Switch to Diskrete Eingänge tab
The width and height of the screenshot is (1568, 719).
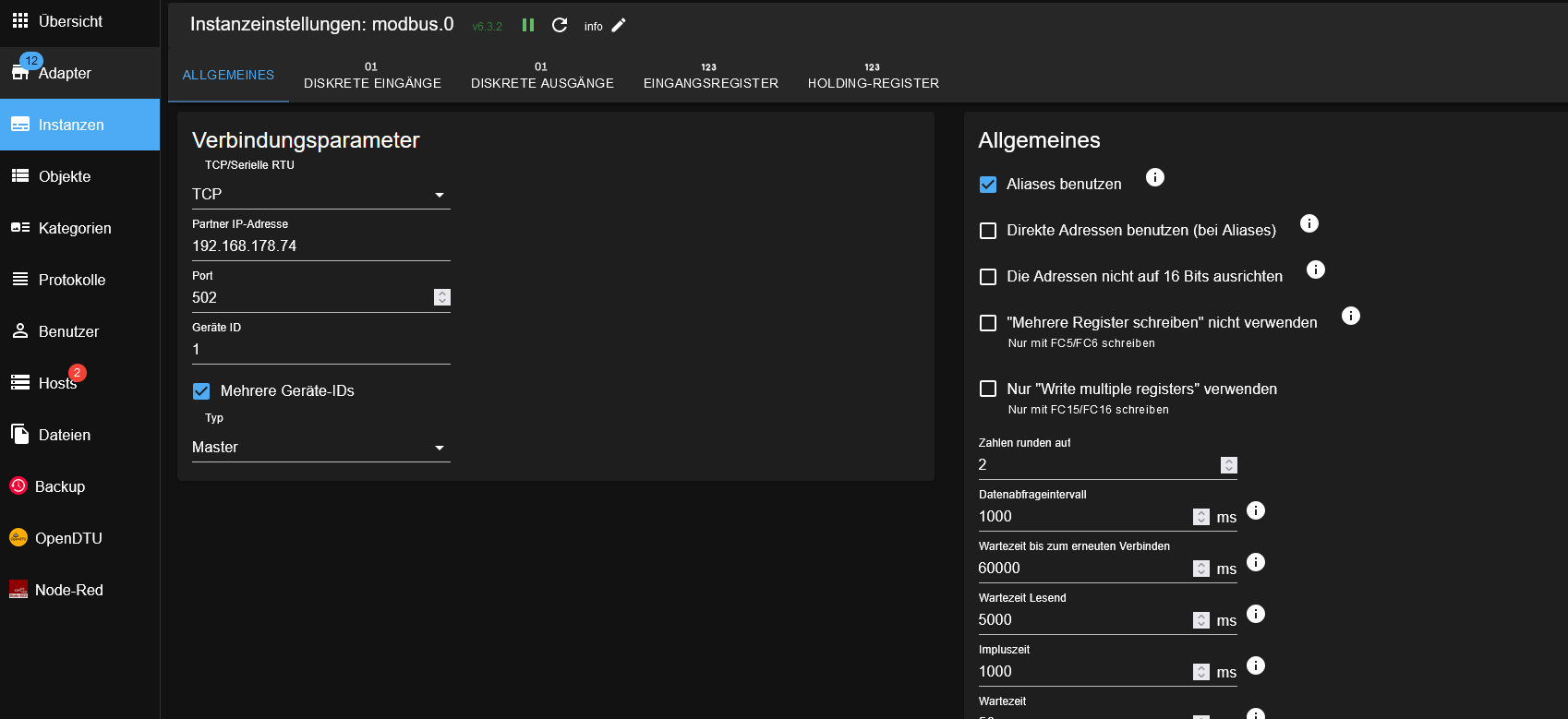372,75
